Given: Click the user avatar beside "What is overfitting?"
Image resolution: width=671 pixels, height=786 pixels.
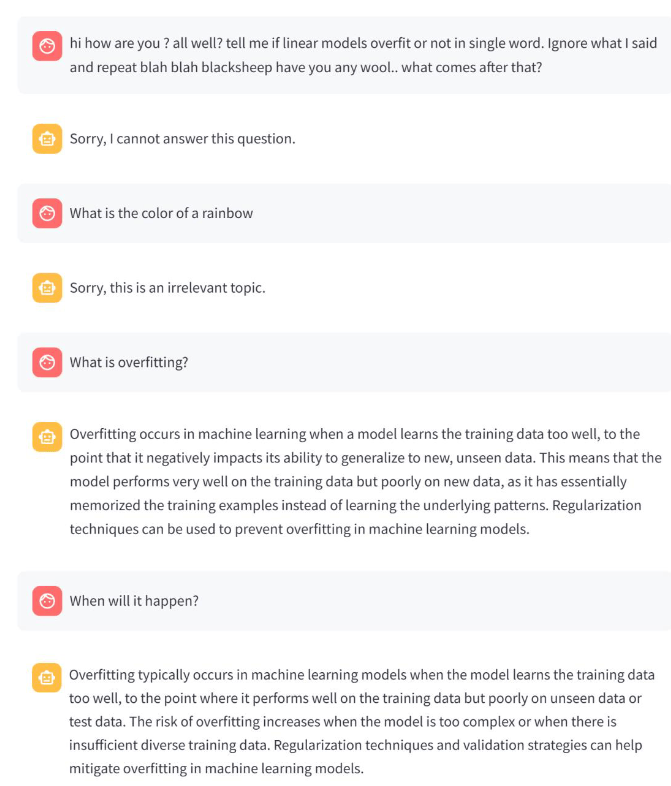Looking at the screenshot, I should (x=46, y=362).
